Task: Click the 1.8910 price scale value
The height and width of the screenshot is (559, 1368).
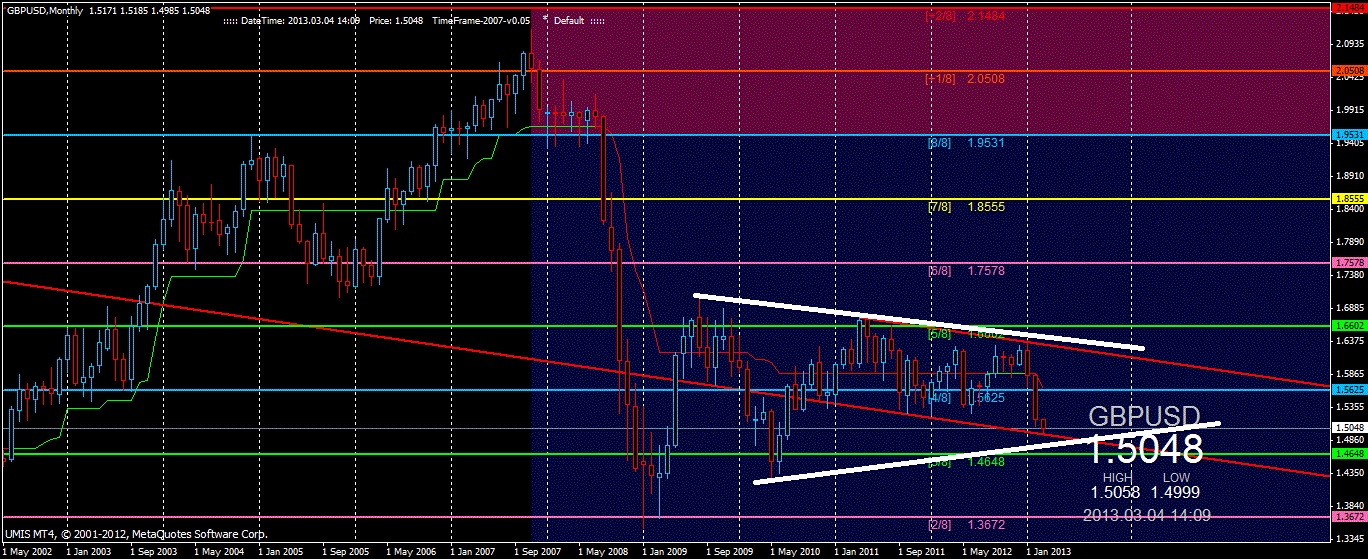Action: pos(1351,176)
